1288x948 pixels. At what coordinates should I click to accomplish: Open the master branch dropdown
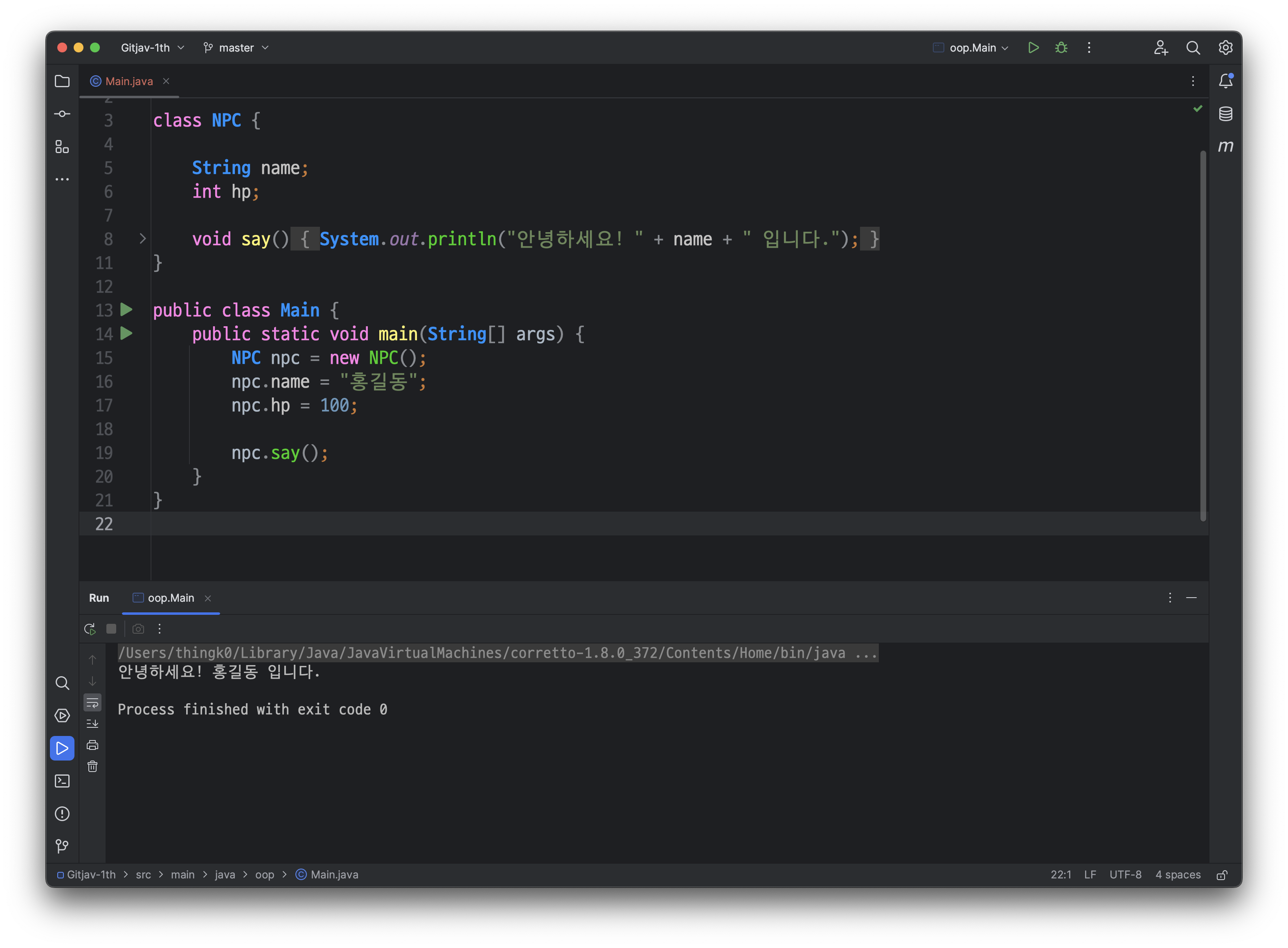236,47
